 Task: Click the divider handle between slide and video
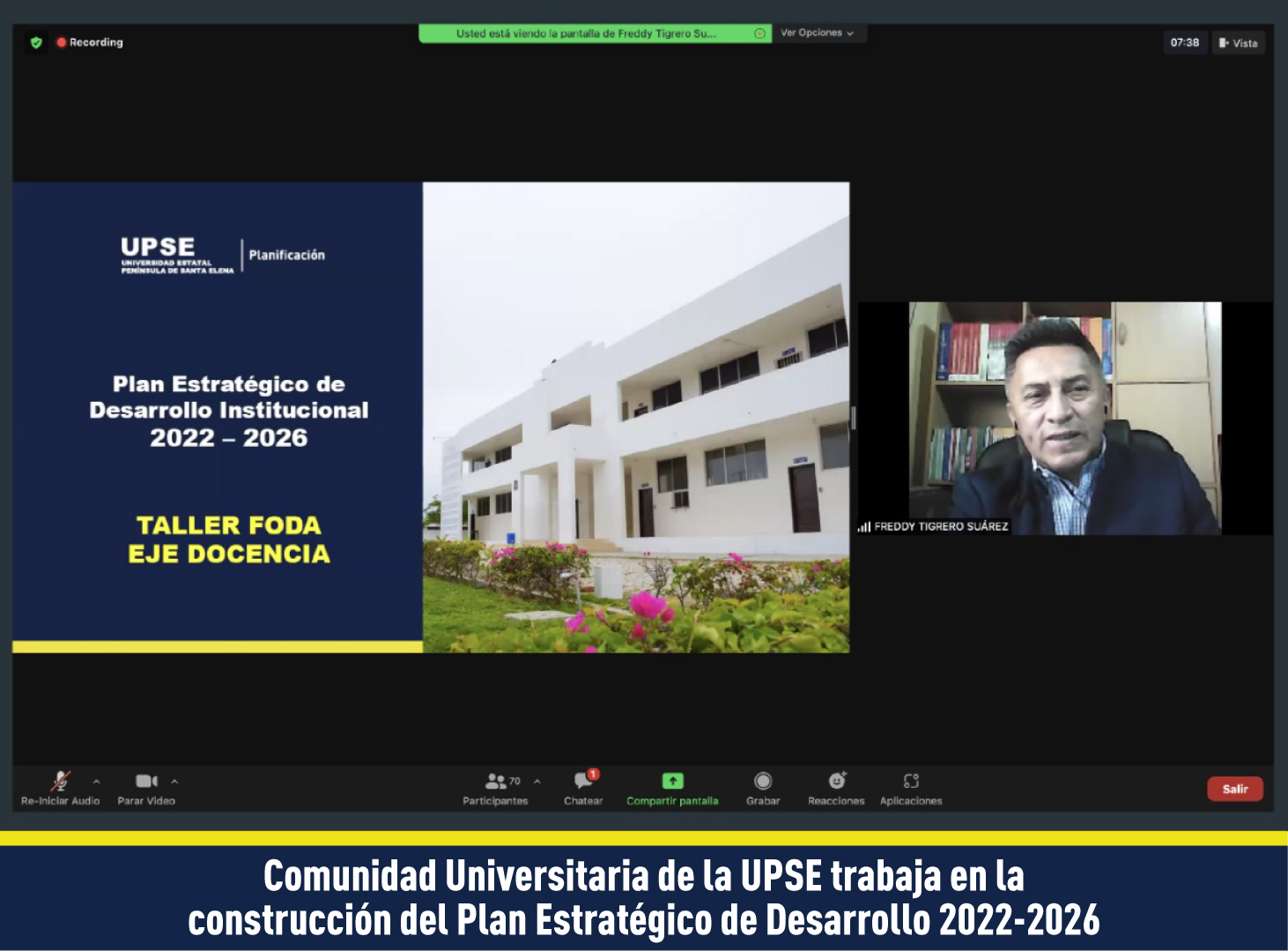(x=854, y=418)
